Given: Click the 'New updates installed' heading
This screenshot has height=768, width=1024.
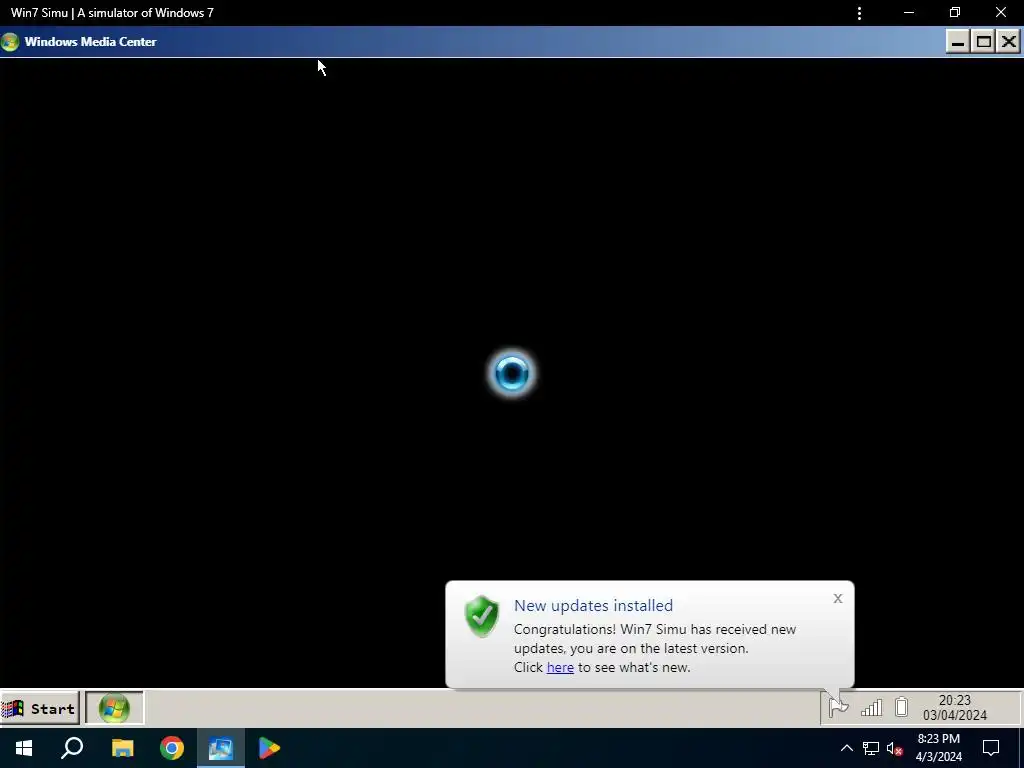Looking at the screenshot, I should pos(593,605).
